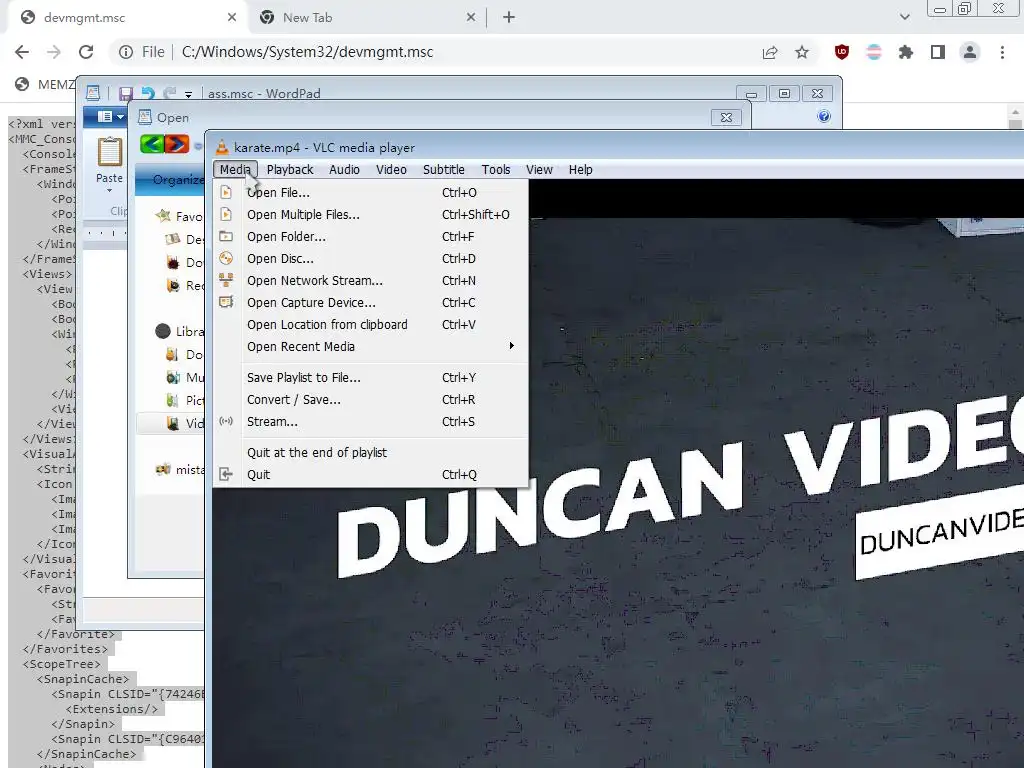Select Save Playlist to File...
The height and width of the screenshot is (768, 1024).
(370, 377)
